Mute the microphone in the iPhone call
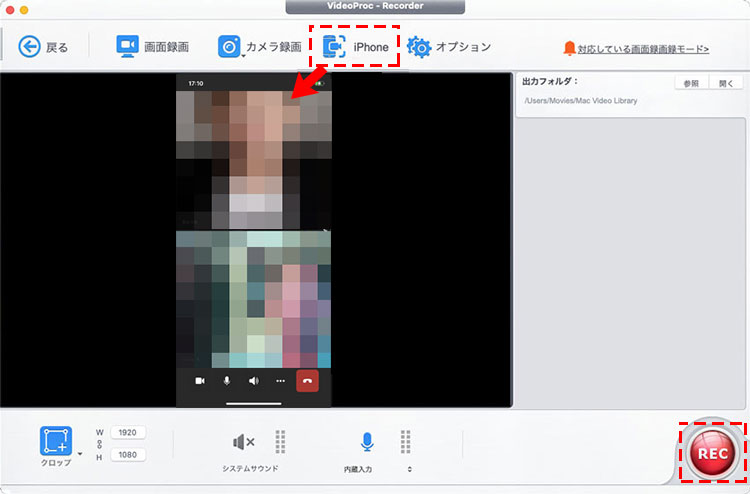Viewport: 750px width, 494px height. [x=227, y=381]
